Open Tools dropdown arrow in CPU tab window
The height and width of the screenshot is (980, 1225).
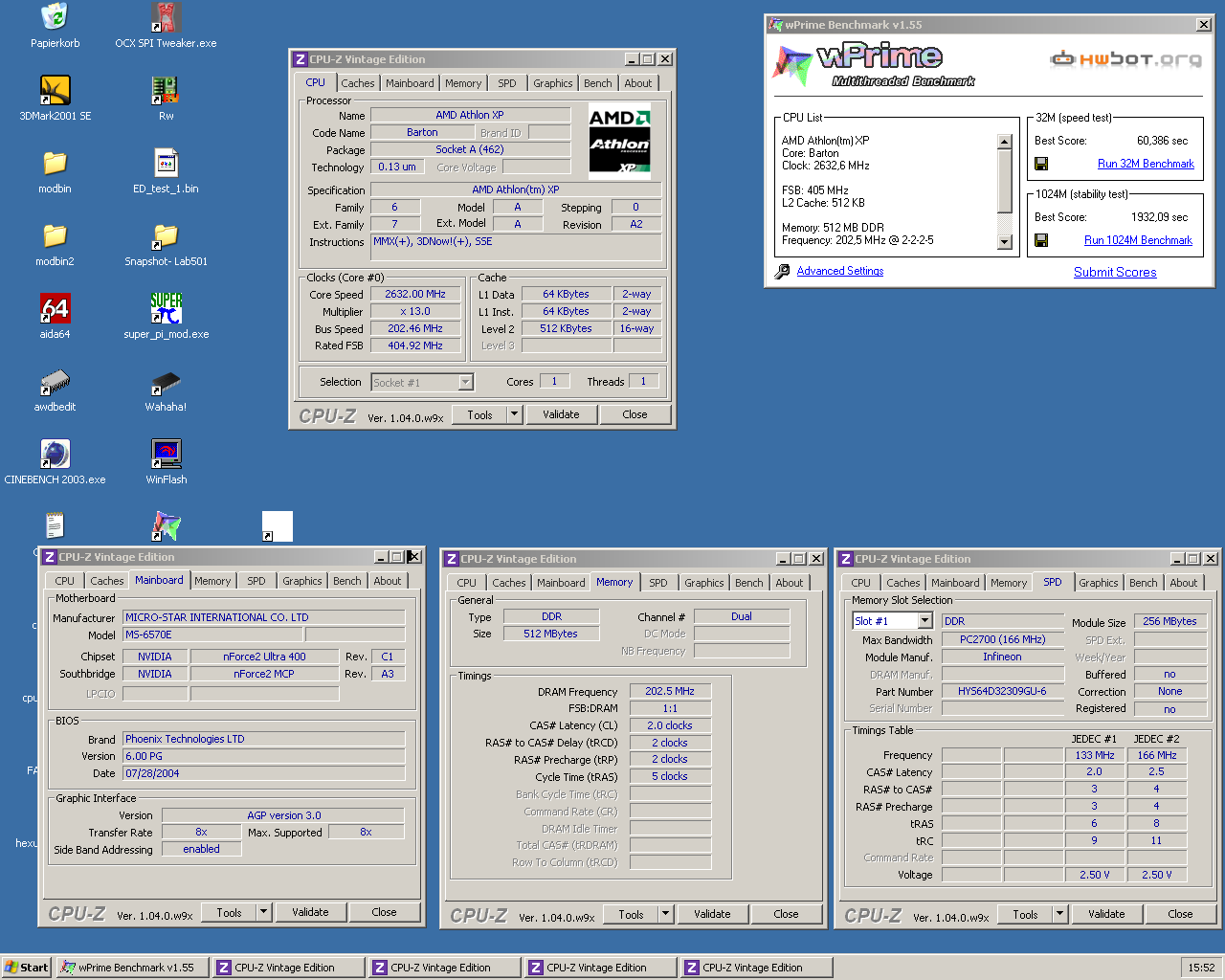(514, 414)
